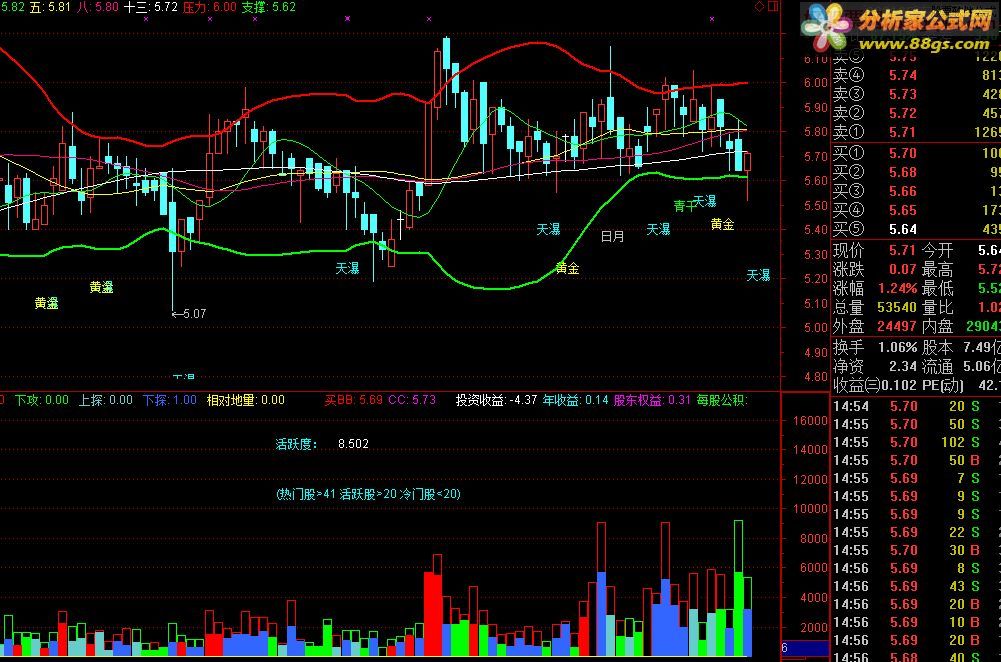Click the 活跃度 8.502 reading
Viewport: 1001px width, 662px height.
point(322,444)
